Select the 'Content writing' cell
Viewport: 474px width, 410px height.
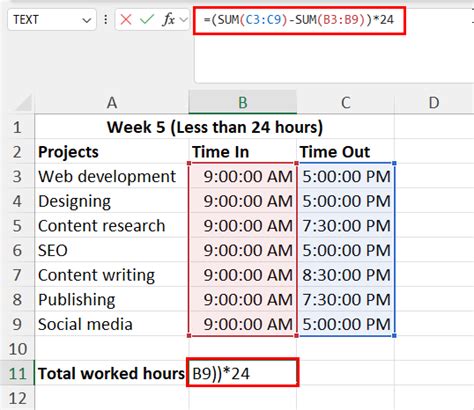(x=112, y=275)
